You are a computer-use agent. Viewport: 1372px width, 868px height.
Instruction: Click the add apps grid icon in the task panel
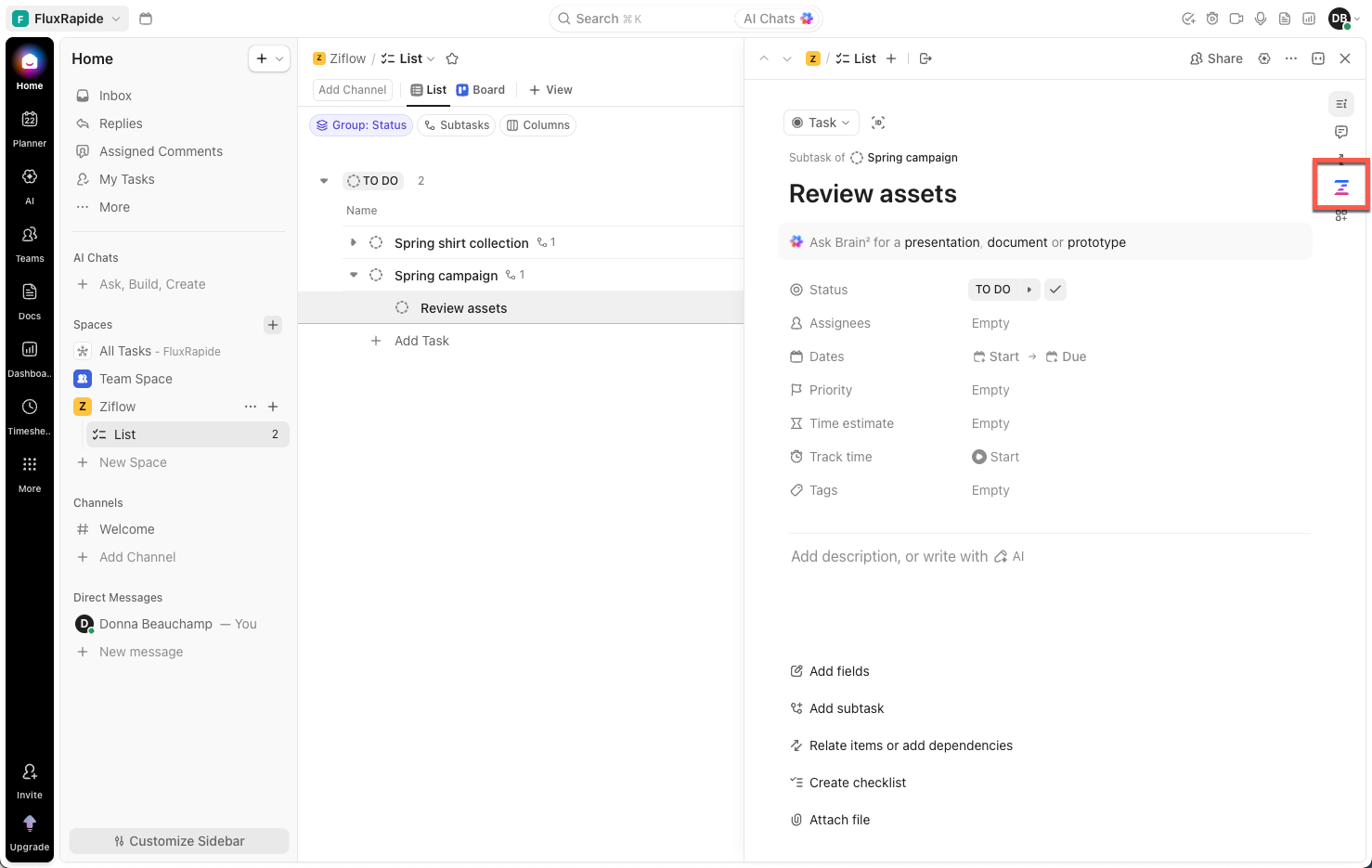pyautogui.click(x=1341, y=215)
